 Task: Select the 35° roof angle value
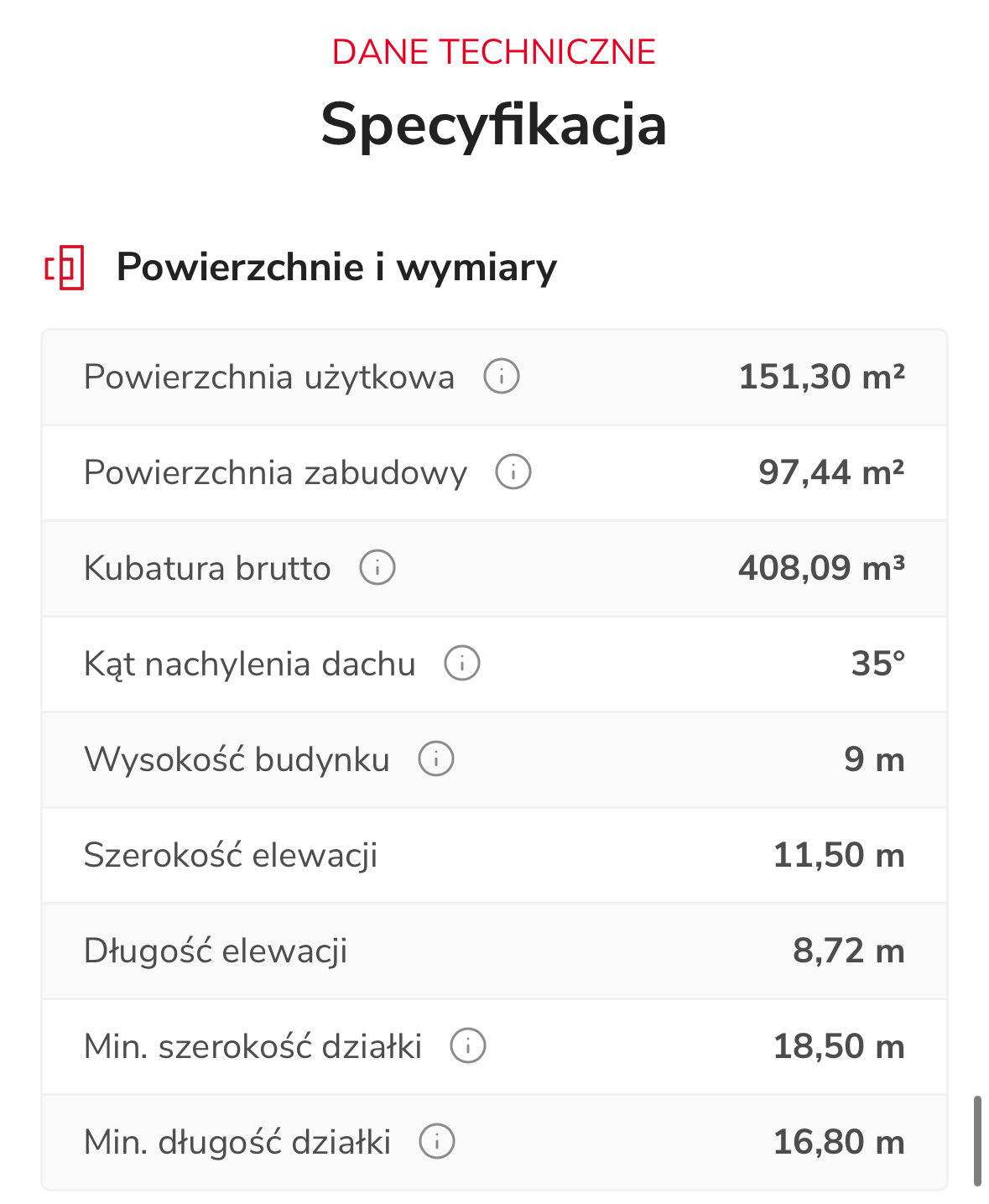(877, 664)
